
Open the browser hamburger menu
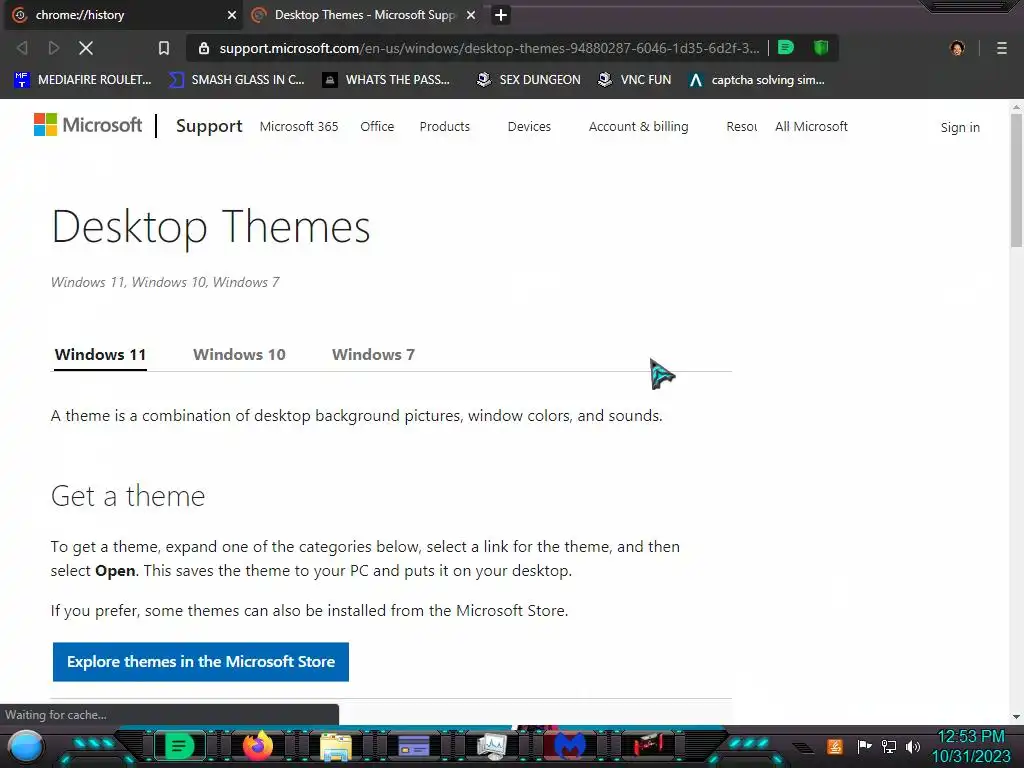point(1002,48)
